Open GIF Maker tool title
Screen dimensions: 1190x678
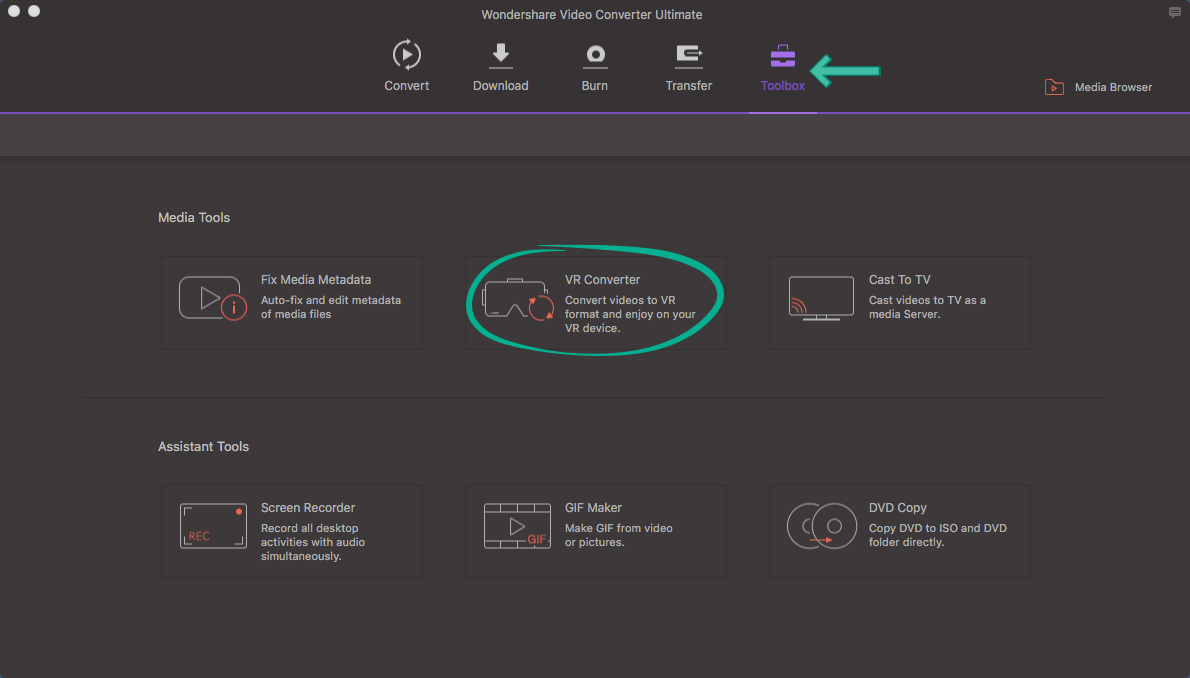click(593, 507)
